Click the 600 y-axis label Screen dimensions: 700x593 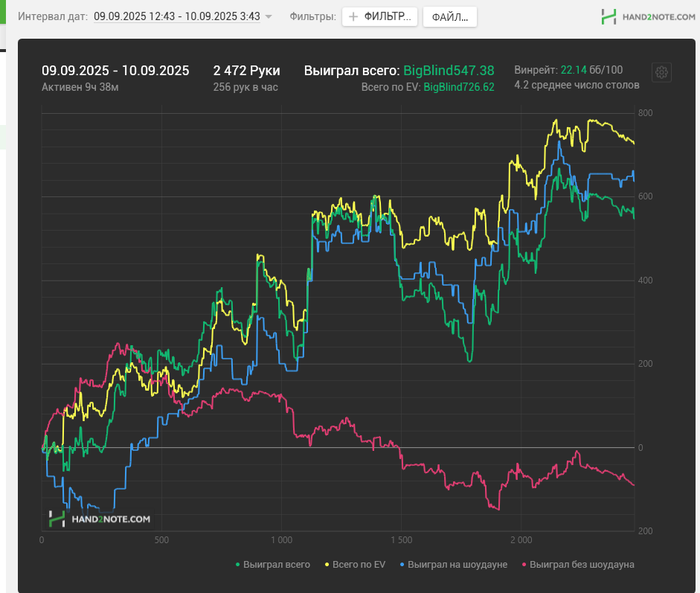[645, 196]
